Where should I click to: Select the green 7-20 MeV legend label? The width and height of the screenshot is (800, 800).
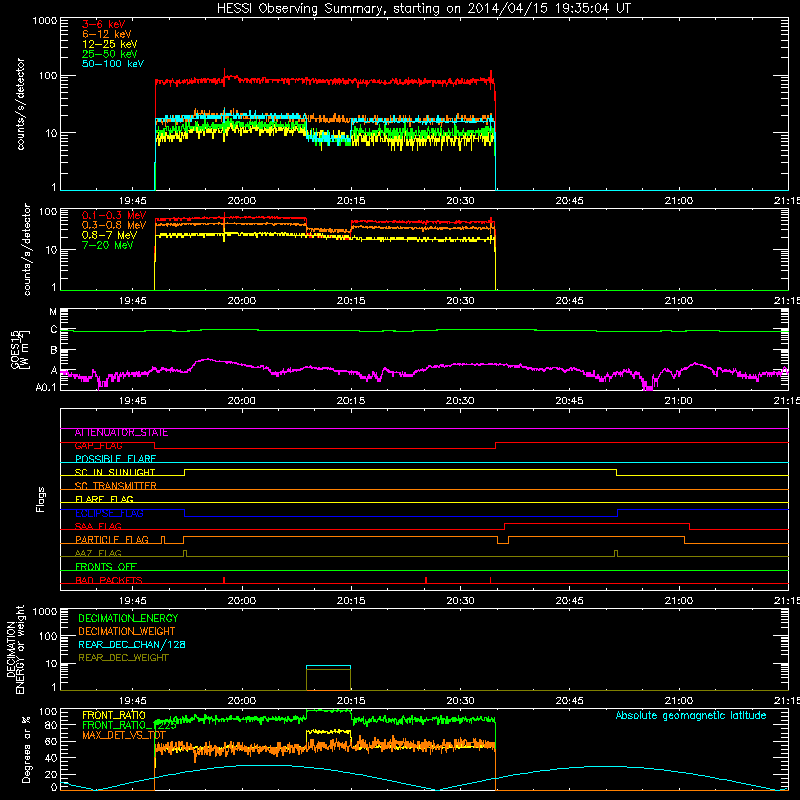coord(108,245)
